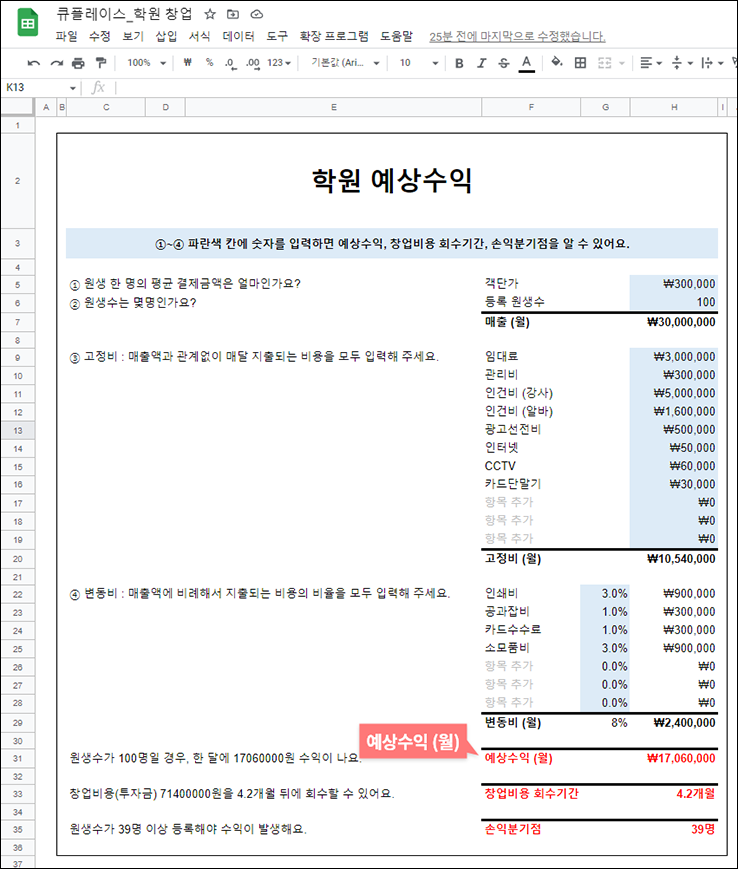
Task: Select the 객단가 value cell ₩300,000
Action: [673, 284]
